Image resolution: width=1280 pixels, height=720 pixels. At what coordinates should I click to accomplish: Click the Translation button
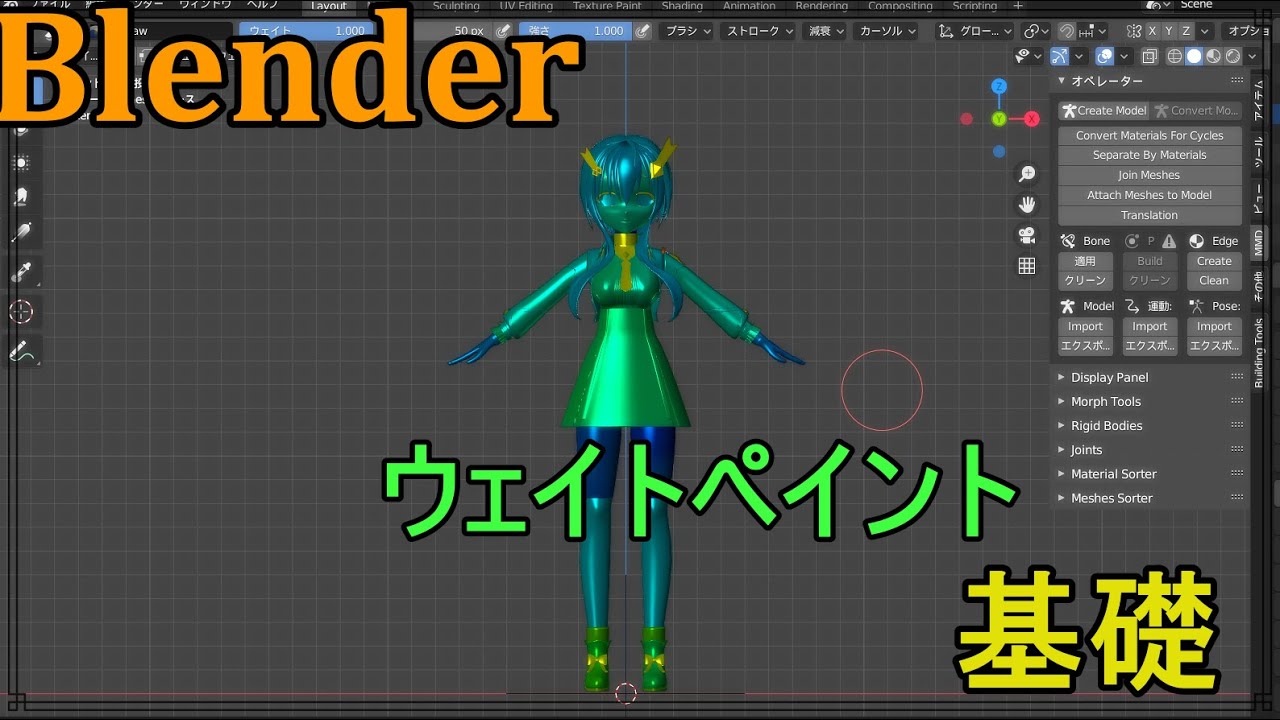tap(1150, 215)
